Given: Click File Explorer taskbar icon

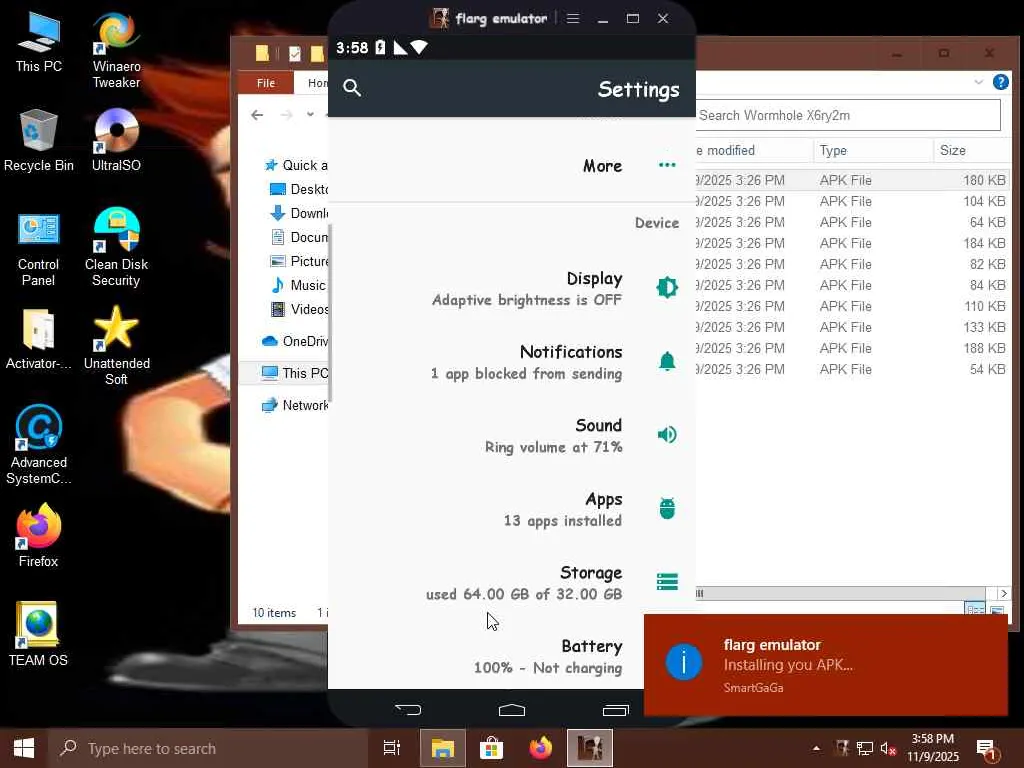Looking at the screenshot, I should (442, 748).
